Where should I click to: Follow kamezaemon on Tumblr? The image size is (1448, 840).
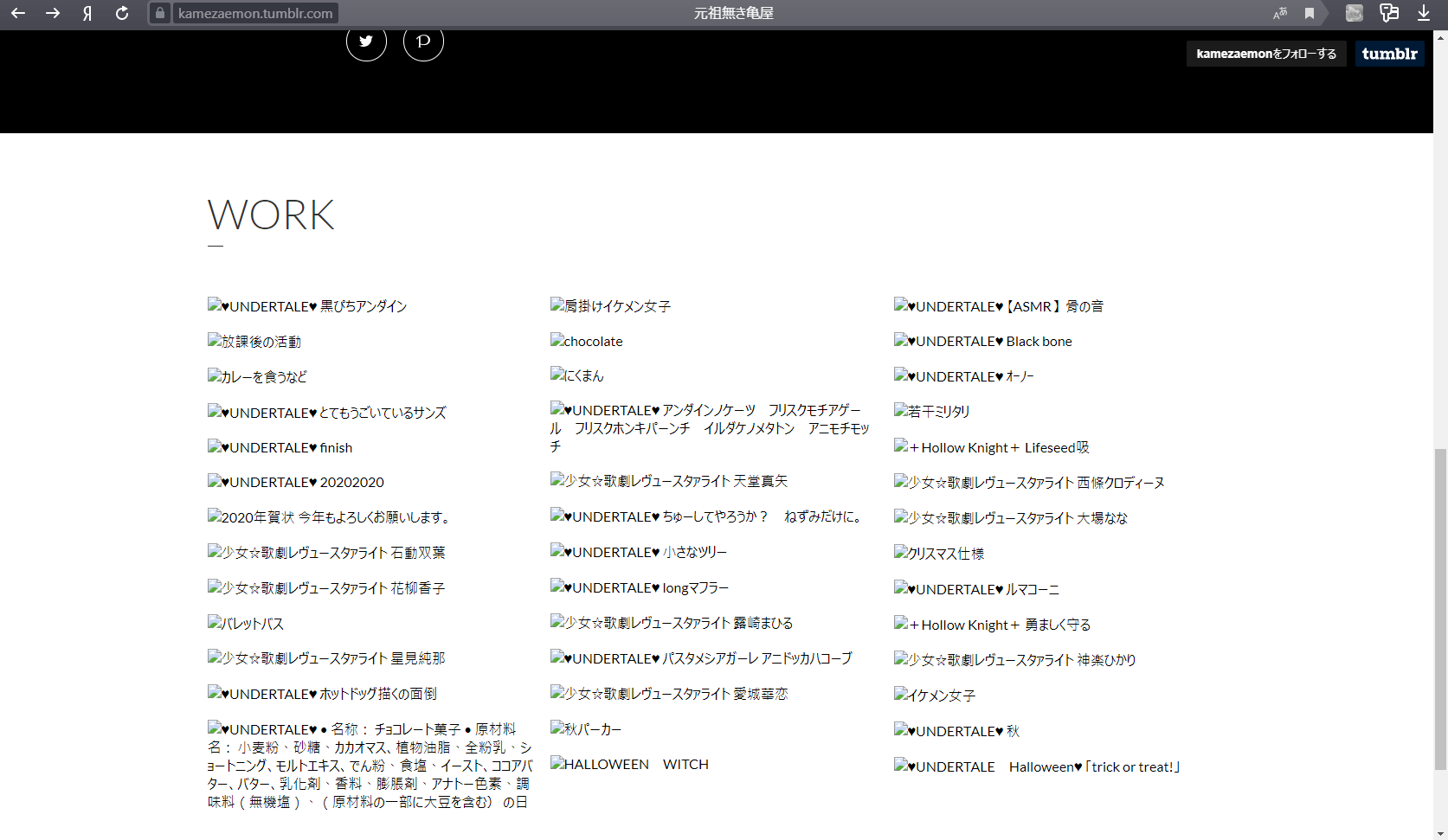click(x=1266, y=54)
